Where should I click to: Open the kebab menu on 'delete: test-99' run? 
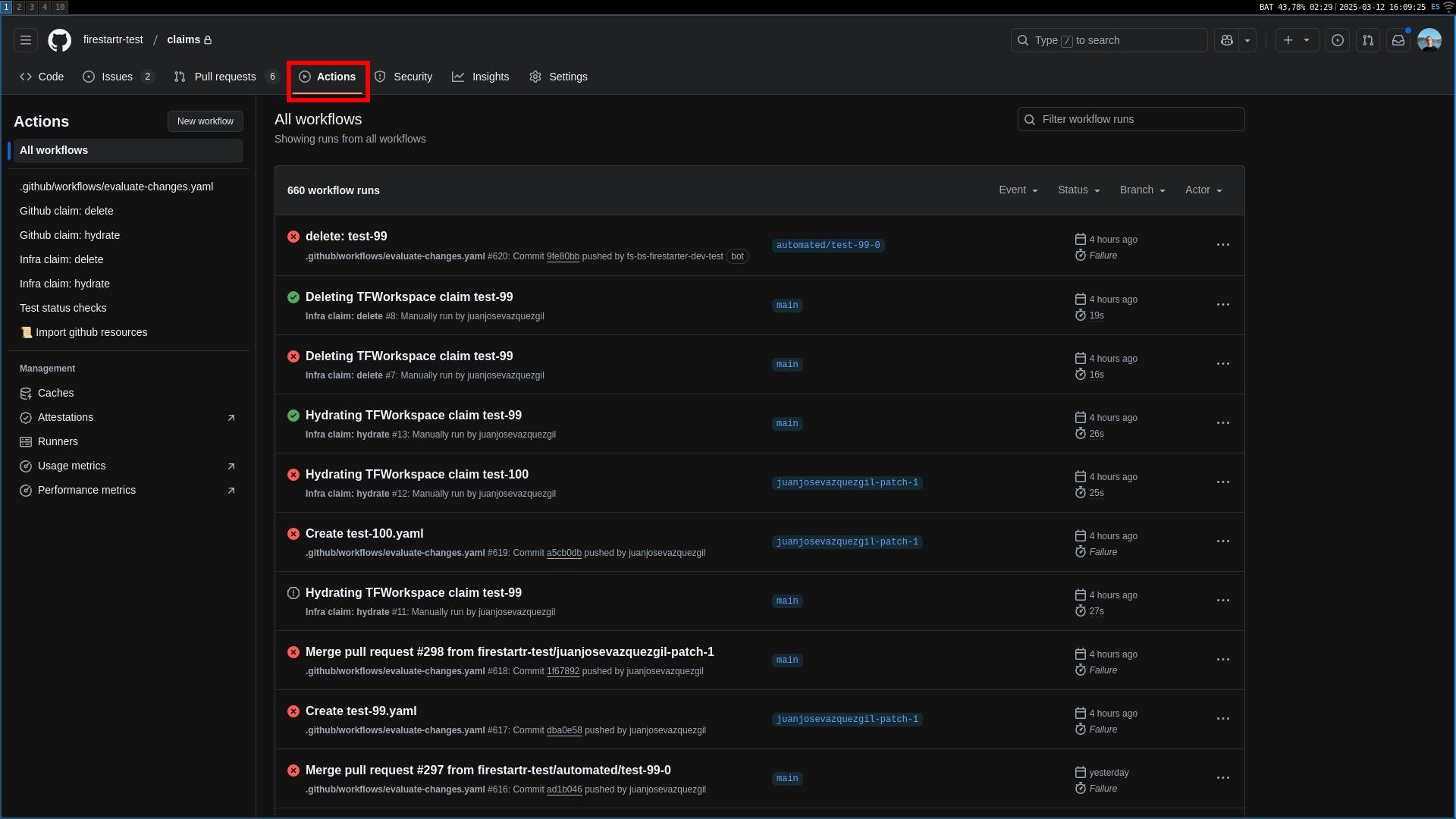pos(1222,245)
